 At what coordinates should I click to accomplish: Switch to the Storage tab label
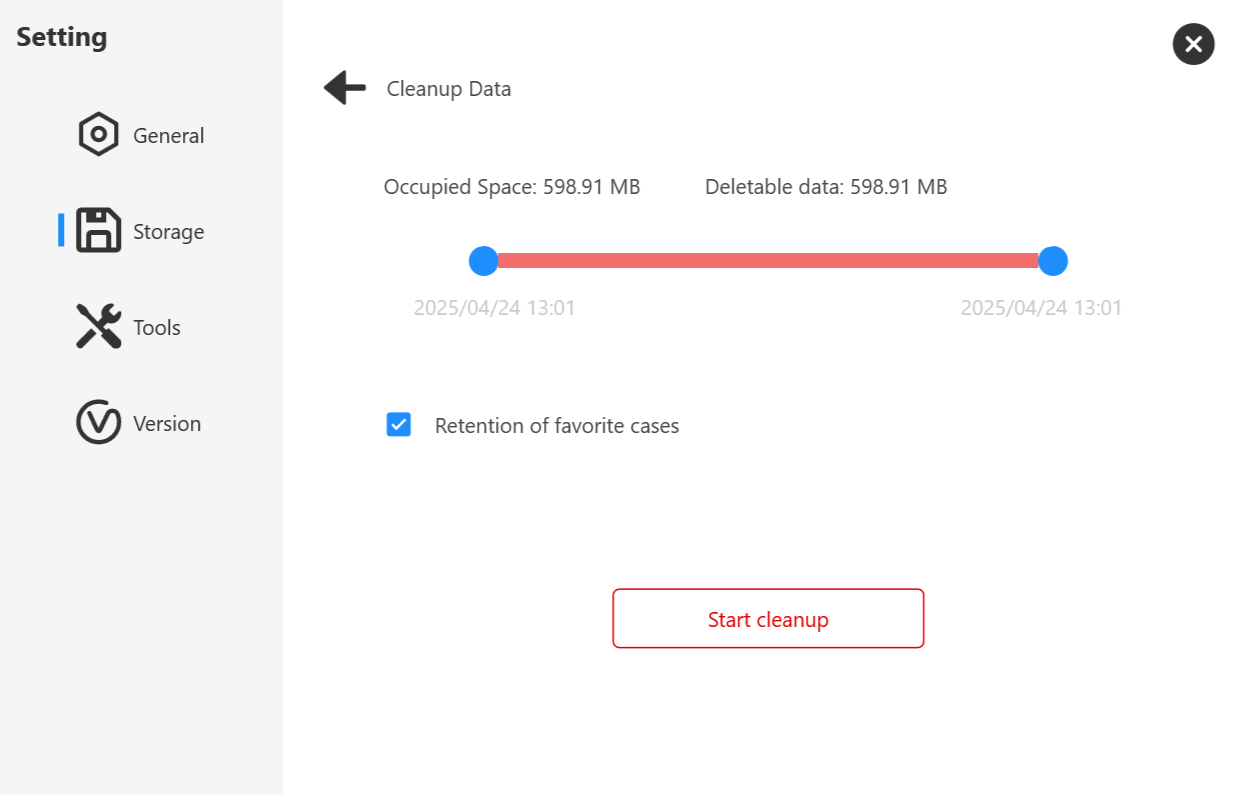(x=169, y=232)
